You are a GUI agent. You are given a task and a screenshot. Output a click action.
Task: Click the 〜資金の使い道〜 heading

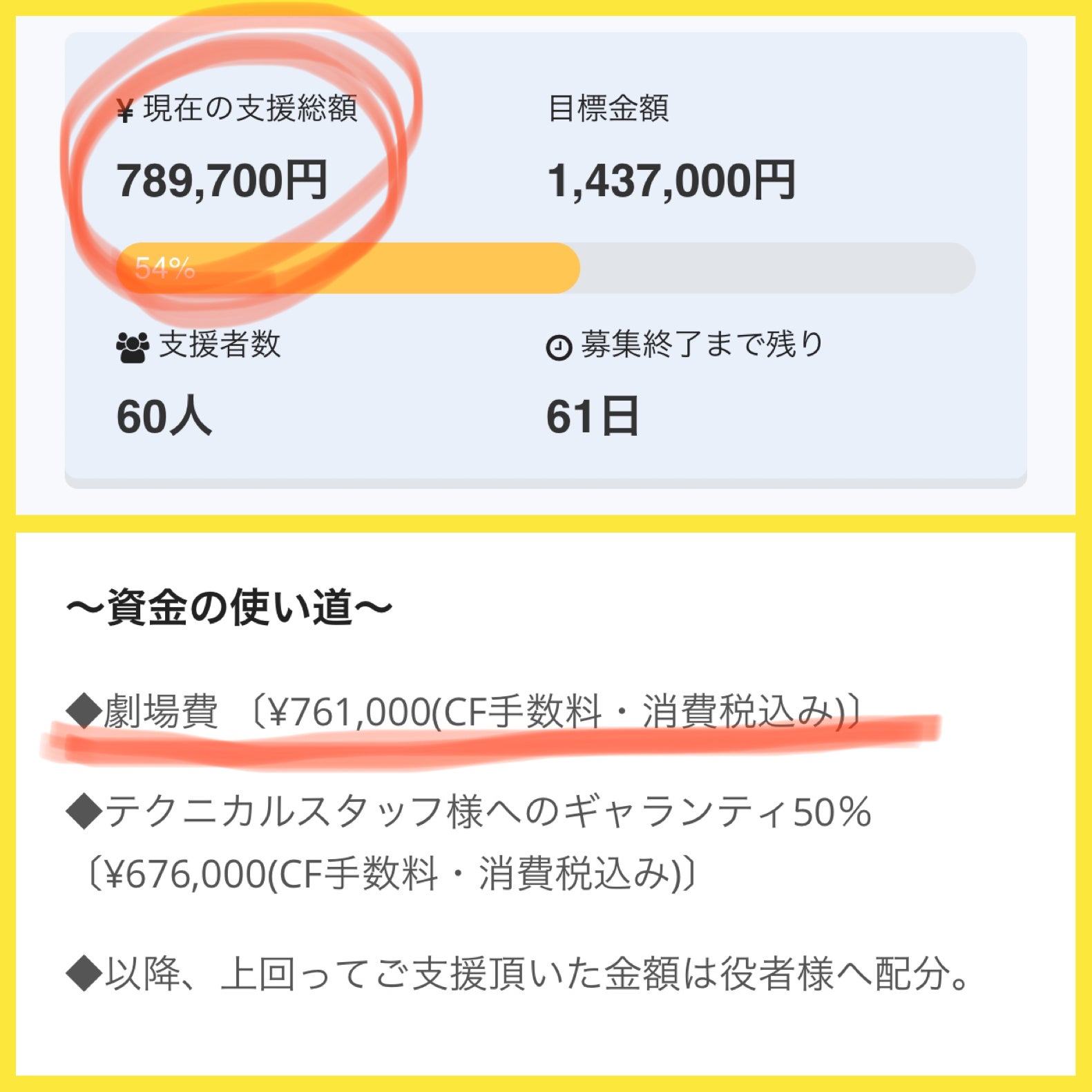229,608
